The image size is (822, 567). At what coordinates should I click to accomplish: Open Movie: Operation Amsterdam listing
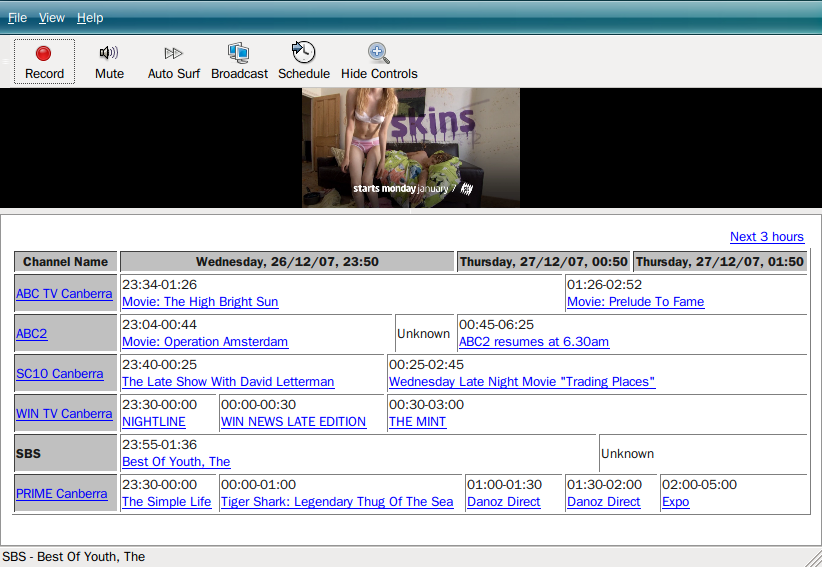pyautogui.click(x=205, y=342)
